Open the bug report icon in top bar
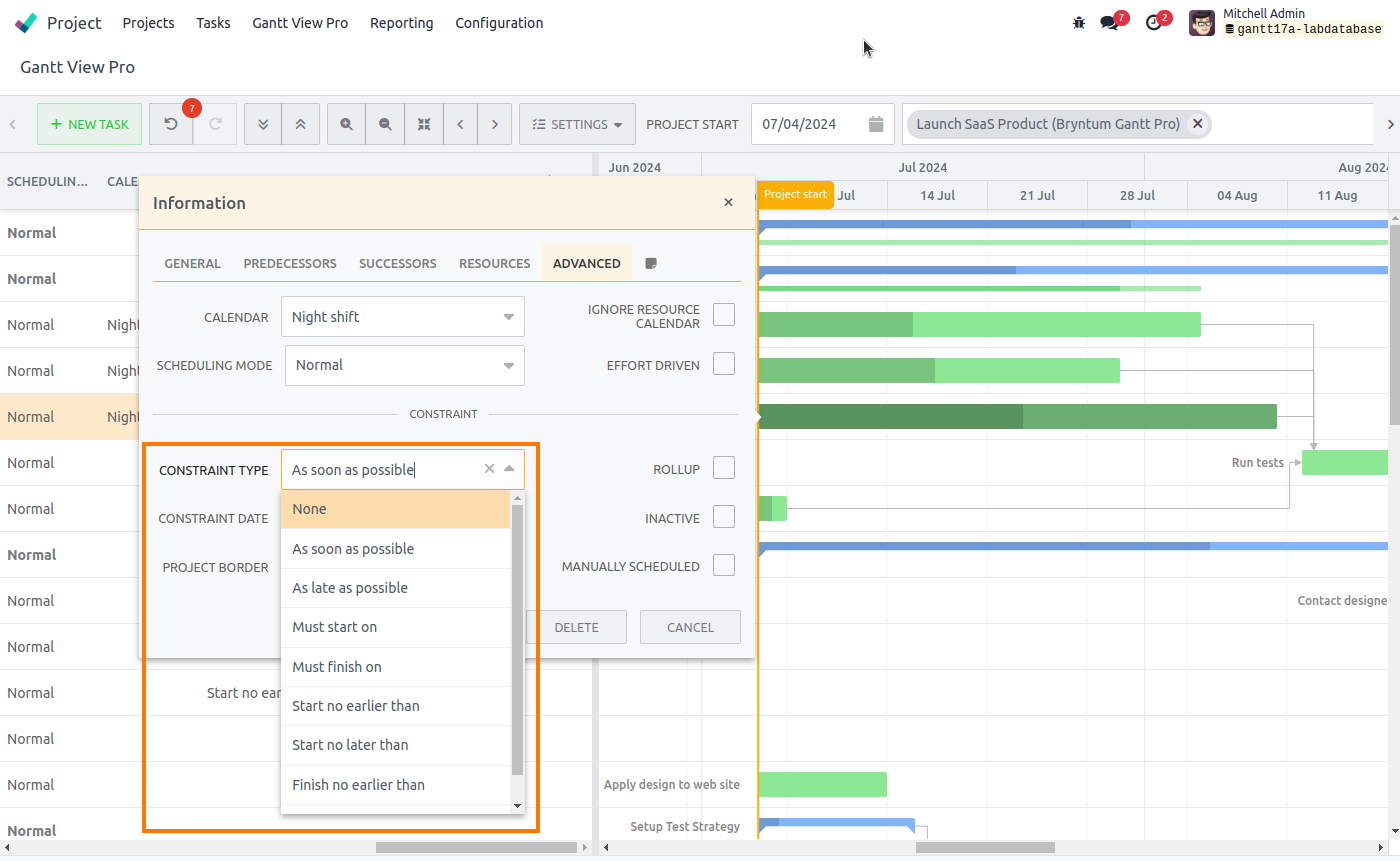The width and height of the screenshot is (1400, 861). pyautogui.click(x=1078, y=21)
